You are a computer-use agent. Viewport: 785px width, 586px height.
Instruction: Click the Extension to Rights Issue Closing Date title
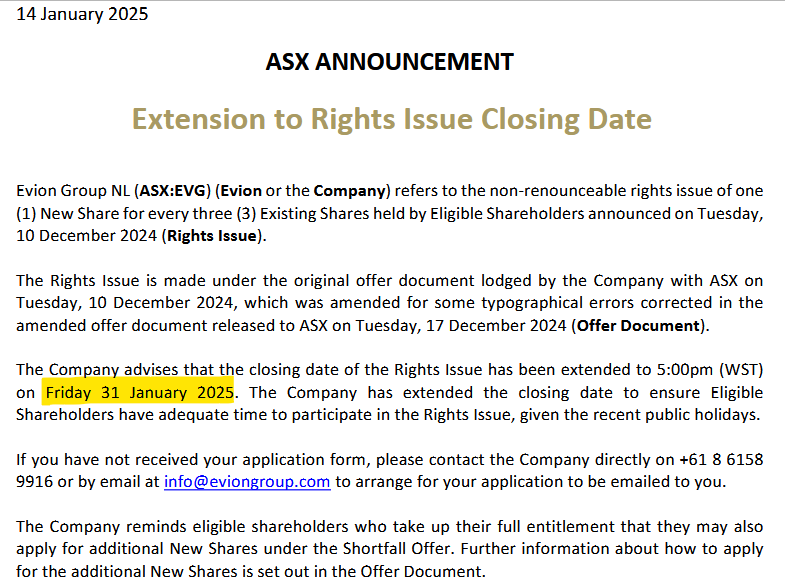pyautogui.click(x=391, y=119)
